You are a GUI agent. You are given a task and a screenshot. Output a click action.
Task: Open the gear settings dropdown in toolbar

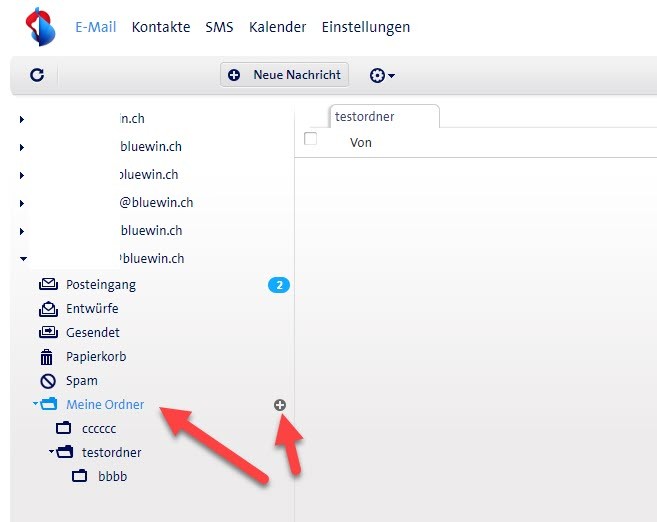(x=382, y=75)
